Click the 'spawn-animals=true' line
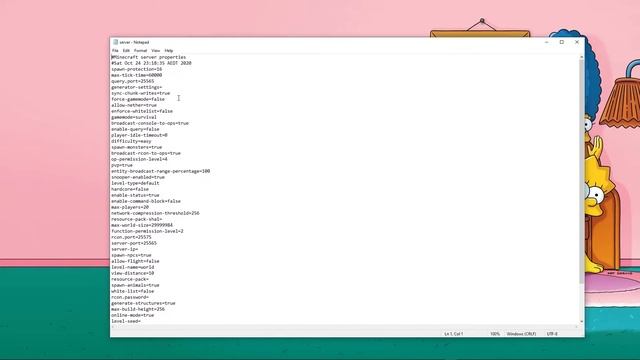This screenshot has width=640, height=360. coord(135,285)
